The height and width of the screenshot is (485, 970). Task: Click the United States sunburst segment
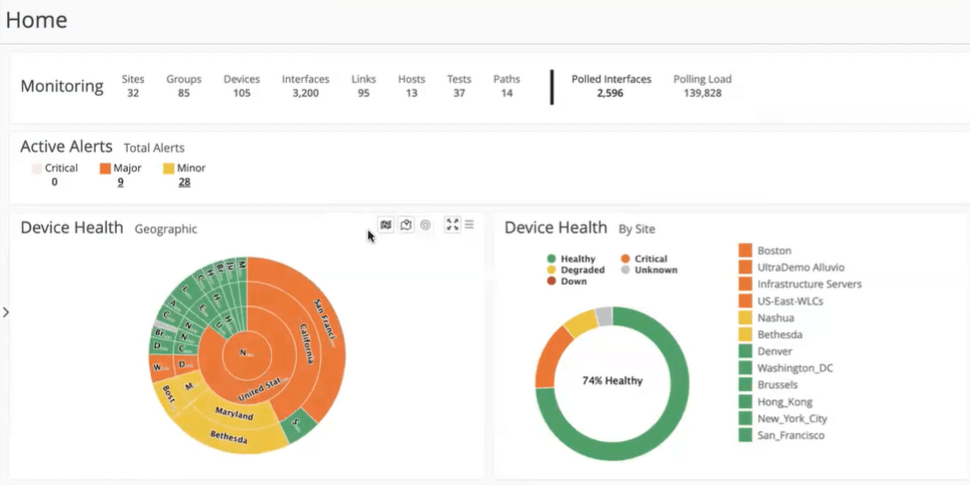(x=261, y=389)
